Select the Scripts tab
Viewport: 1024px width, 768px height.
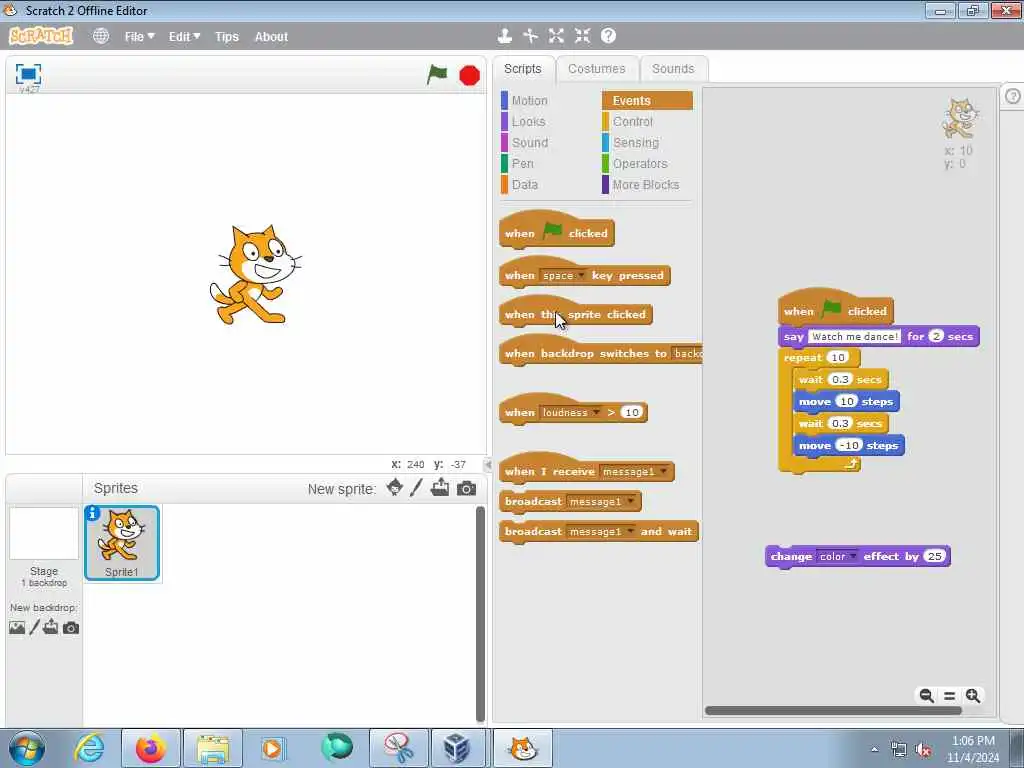(x=522, y=69)
